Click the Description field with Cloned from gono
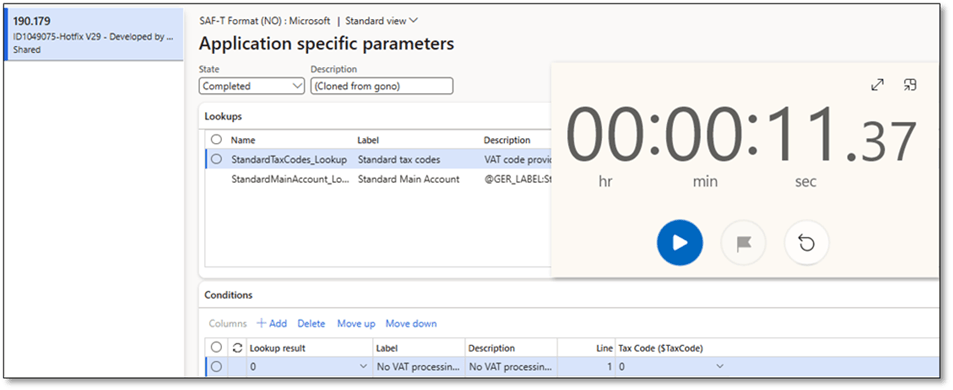The image size is (953, 390). 382,86
